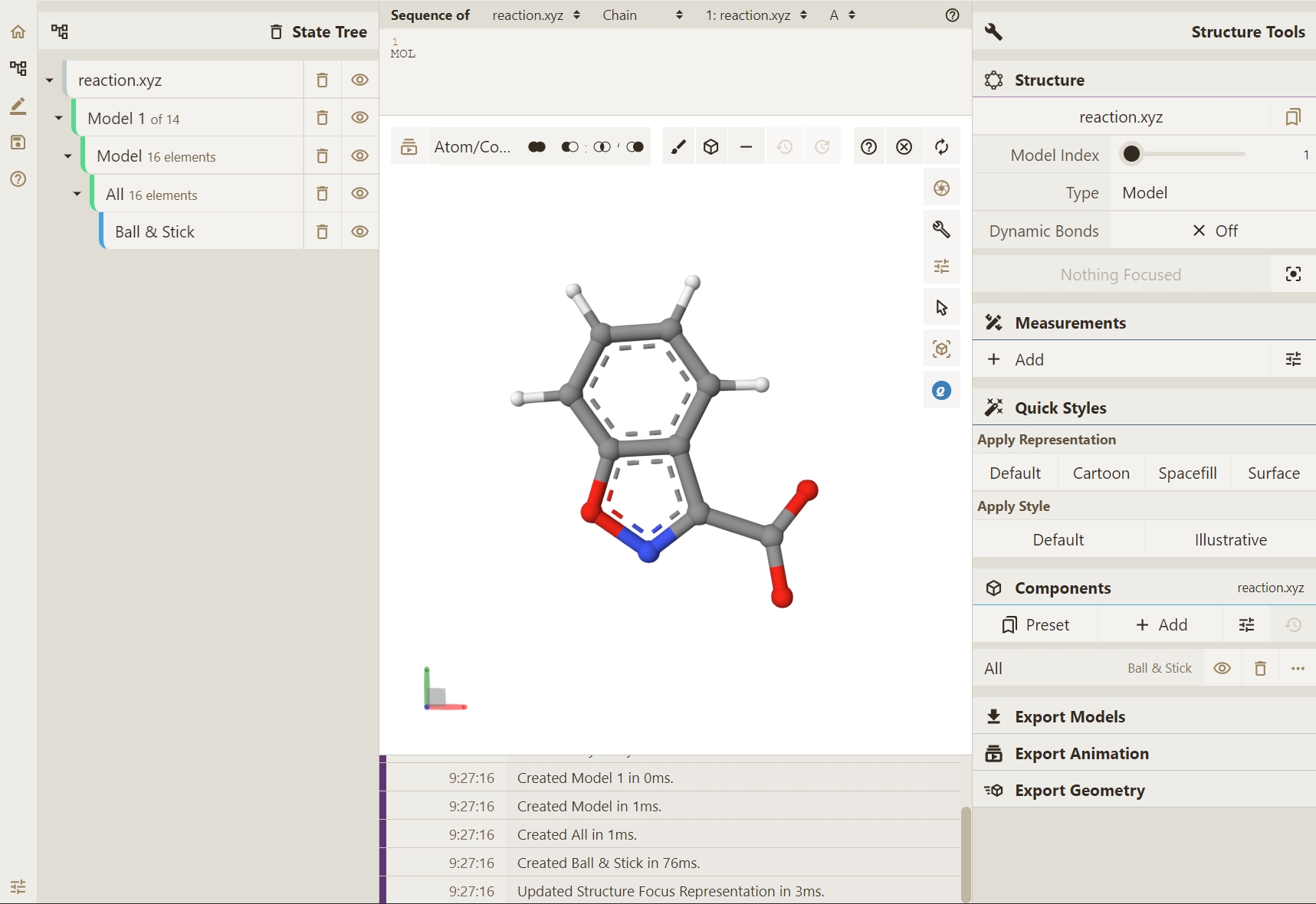Viewport: 1316px width, 904px height.
Task: Expand the Export Models section
Action: [x=1070, y=717]
